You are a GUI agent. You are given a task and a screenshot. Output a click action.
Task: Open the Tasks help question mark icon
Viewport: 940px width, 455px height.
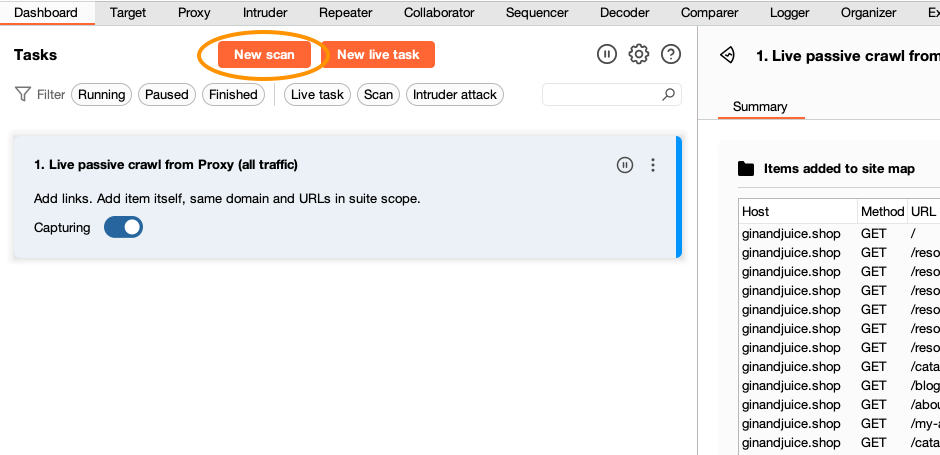pos(671,55)
